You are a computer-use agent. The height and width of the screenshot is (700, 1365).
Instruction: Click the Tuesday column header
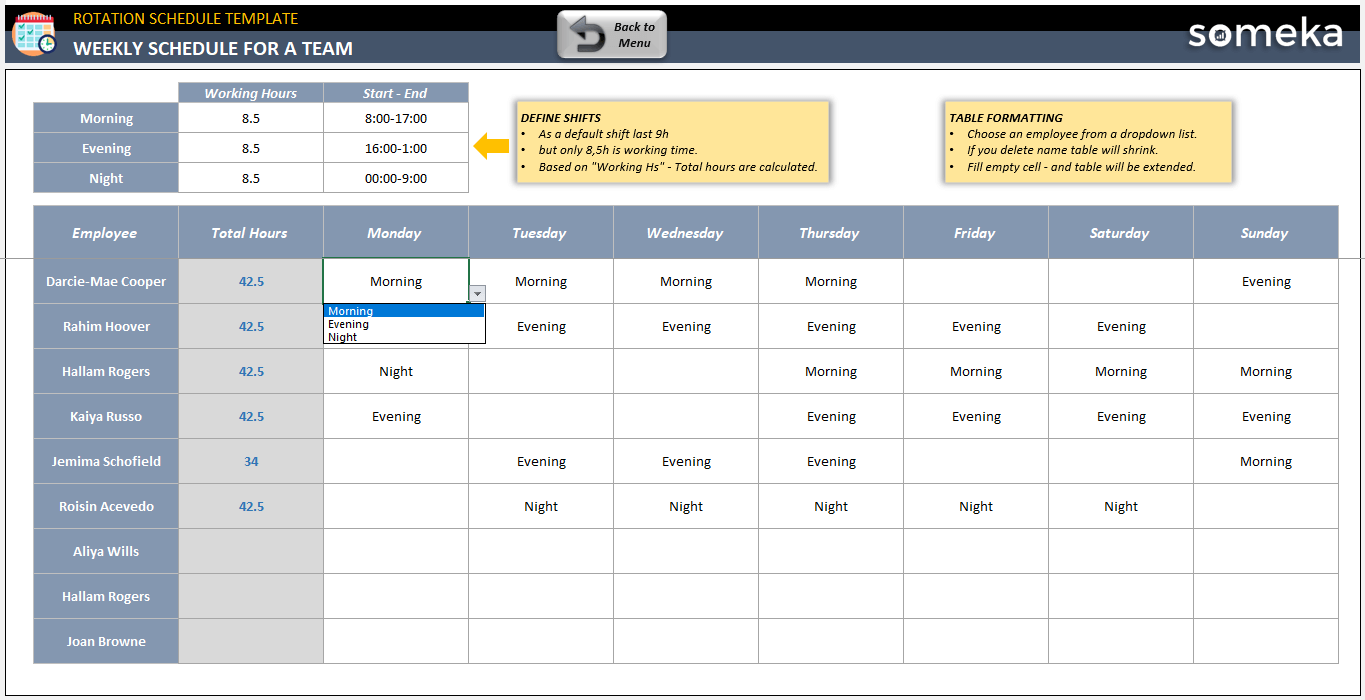(x=541, y=232)
